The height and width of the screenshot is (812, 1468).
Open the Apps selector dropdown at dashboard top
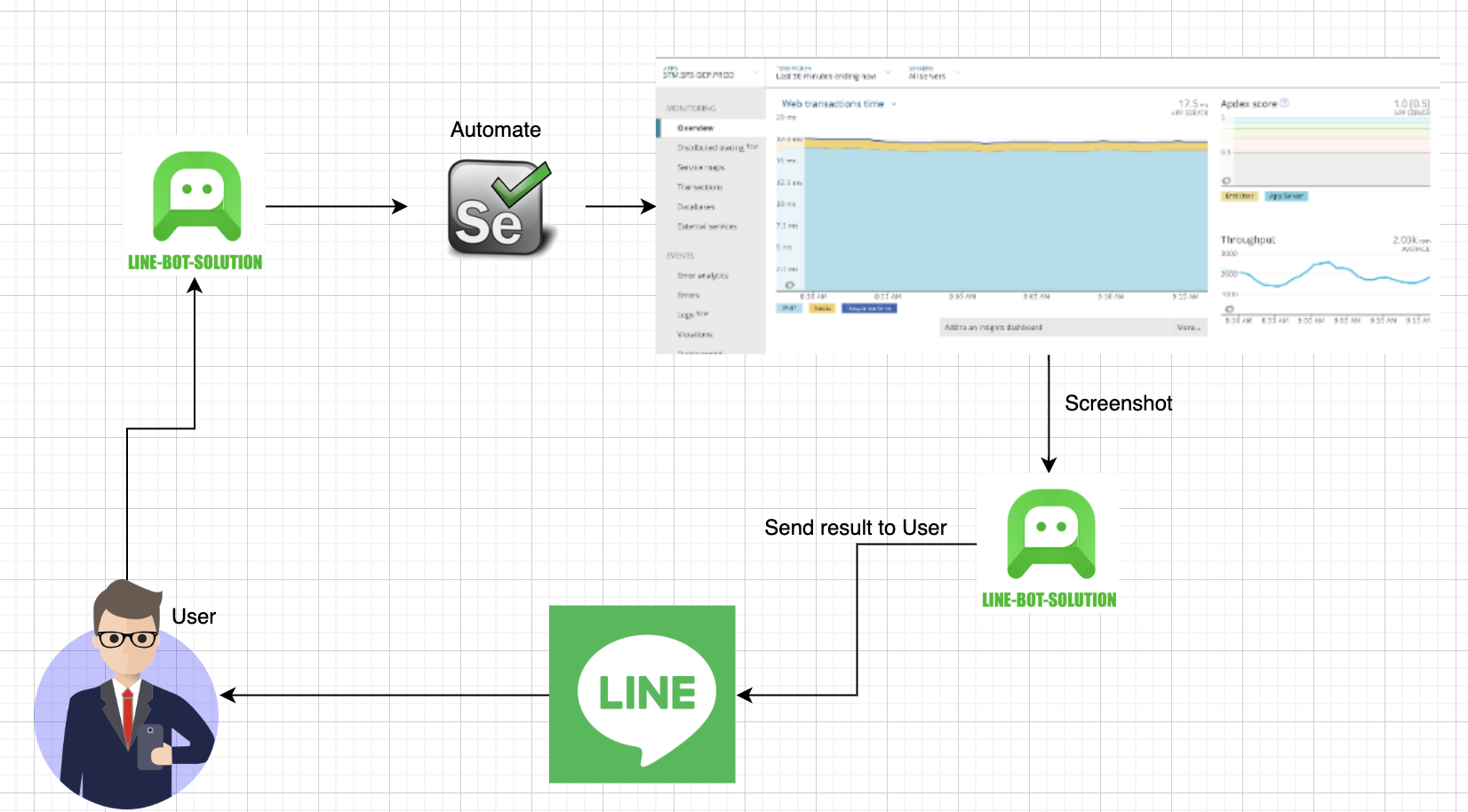pos(711,73)
